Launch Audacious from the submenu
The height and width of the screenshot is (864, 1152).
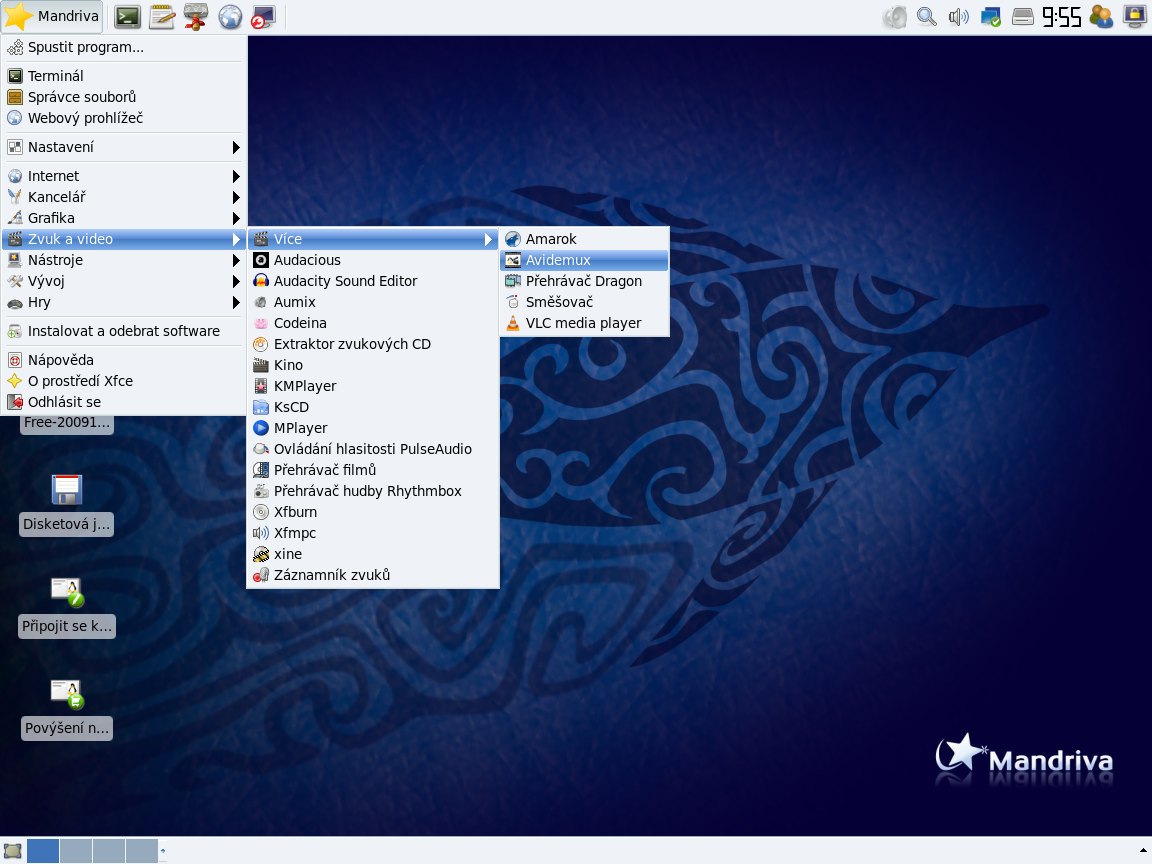pyautogui.click(x=373, y=260)
